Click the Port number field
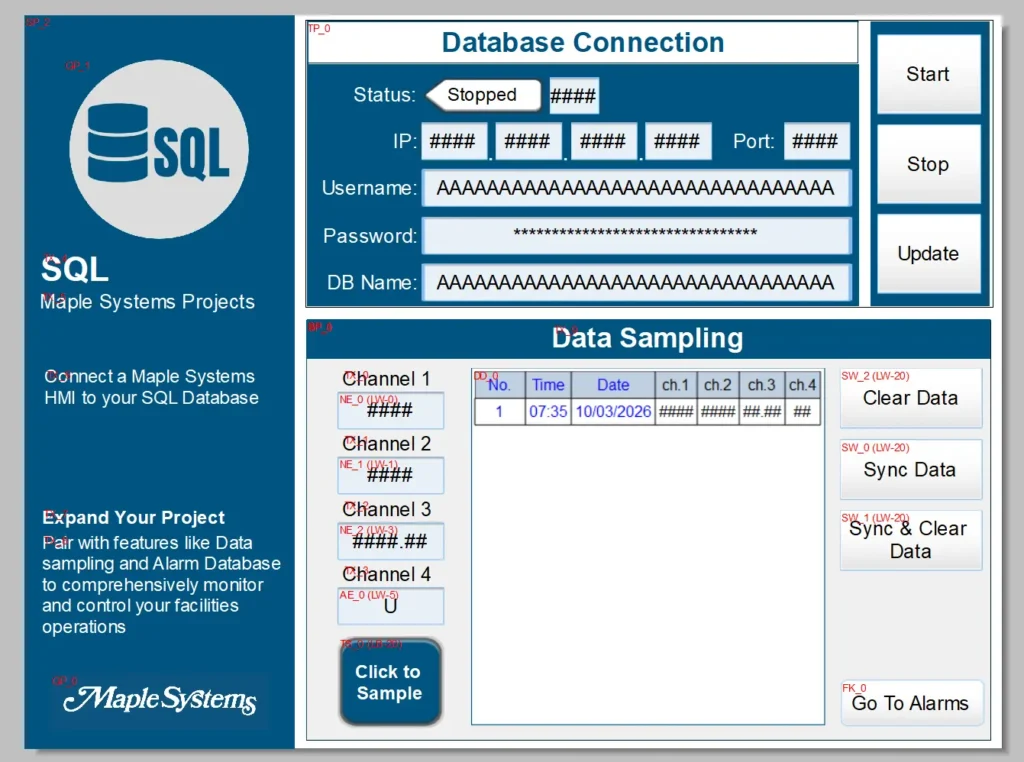Viewport: 1024px width, 762px height. point(816,141)
